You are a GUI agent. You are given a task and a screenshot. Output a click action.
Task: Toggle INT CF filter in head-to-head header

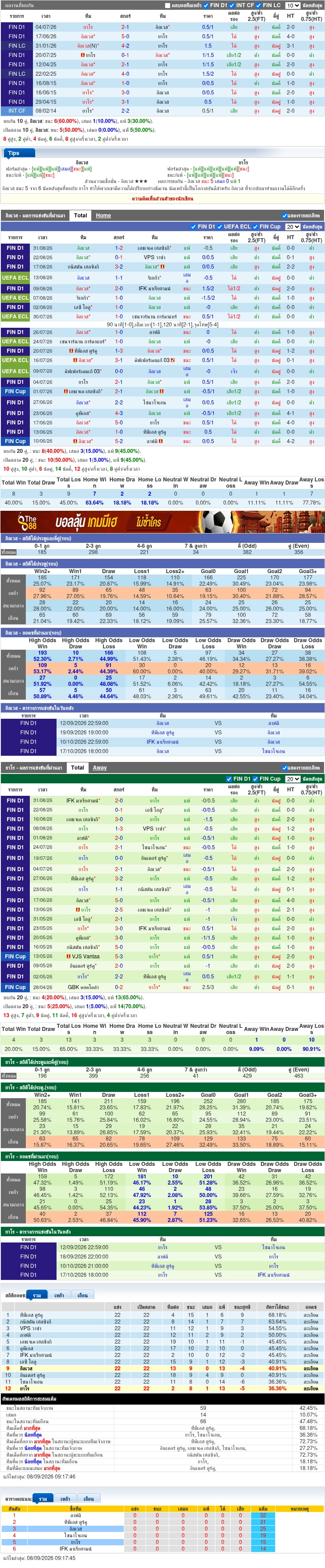point(232,5)
